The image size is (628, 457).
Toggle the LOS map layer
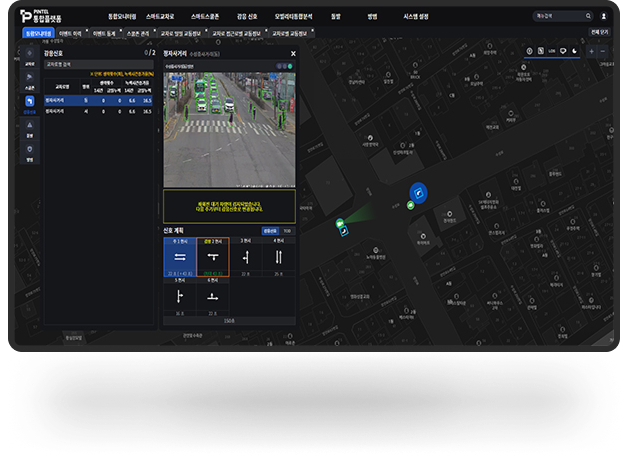[552, 51]
